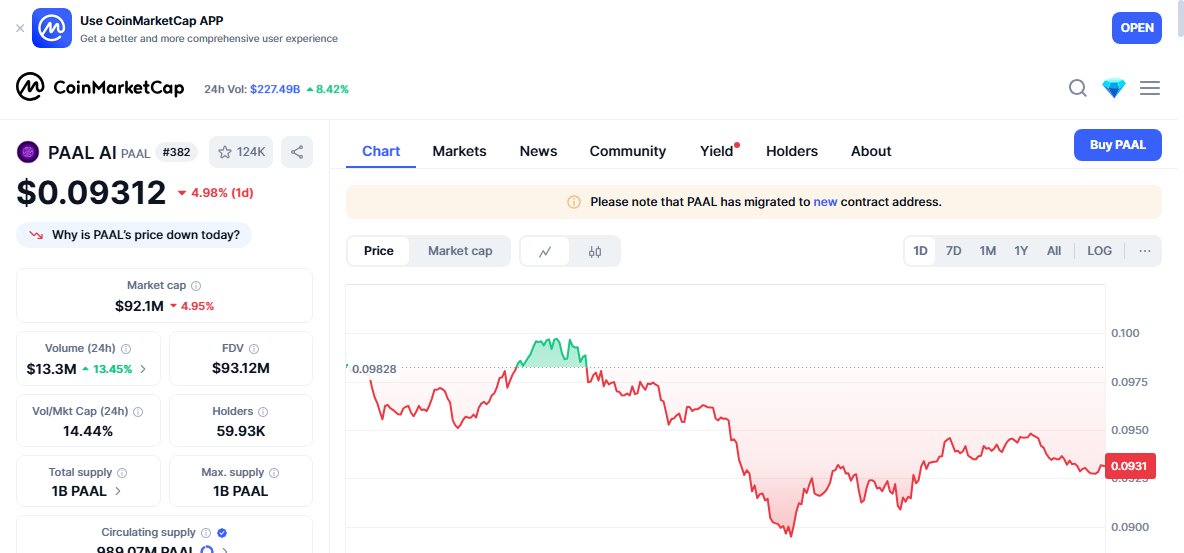1184x553 pixels.
Task: Expand Volume (24h) details chevron
Action: click(143, 369)
